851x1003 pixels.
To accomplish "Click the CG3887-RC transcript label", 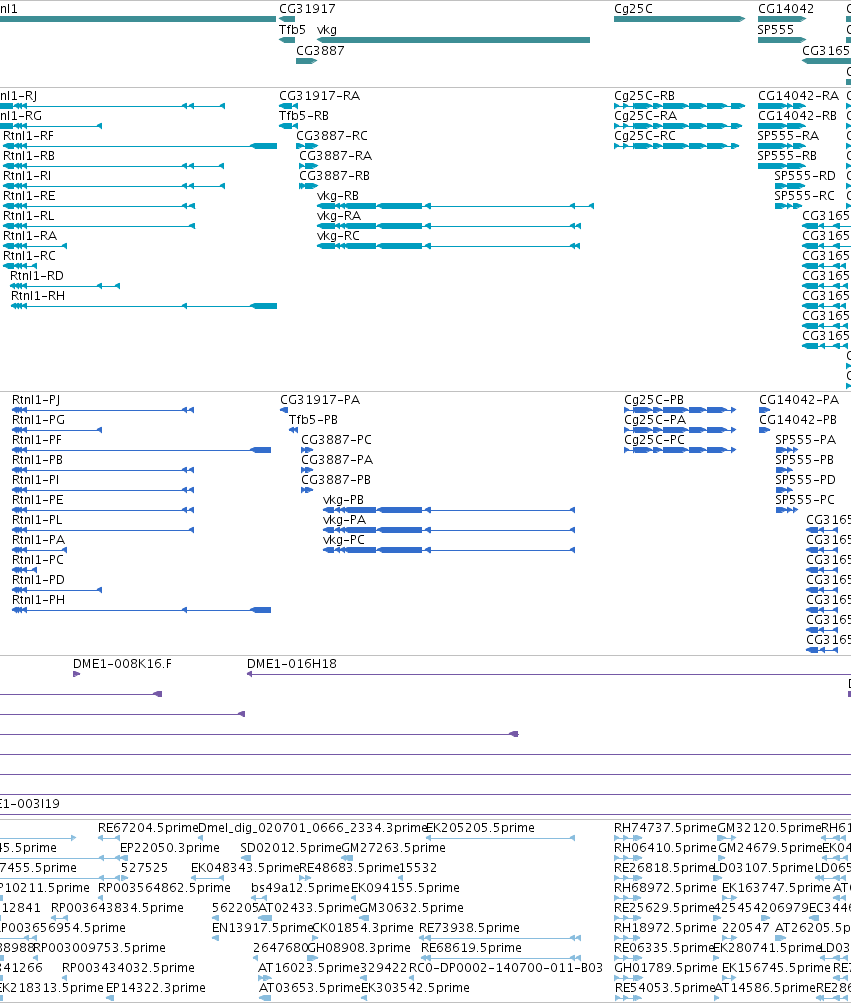I will tap(332, 136).
